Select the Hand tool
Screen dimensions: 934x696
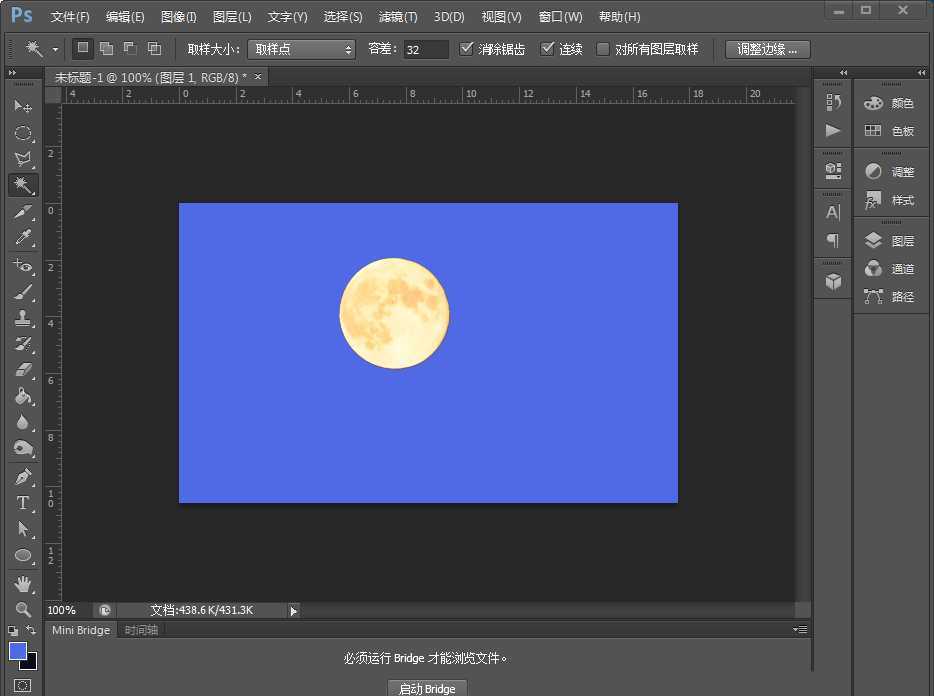coord(23,583)
